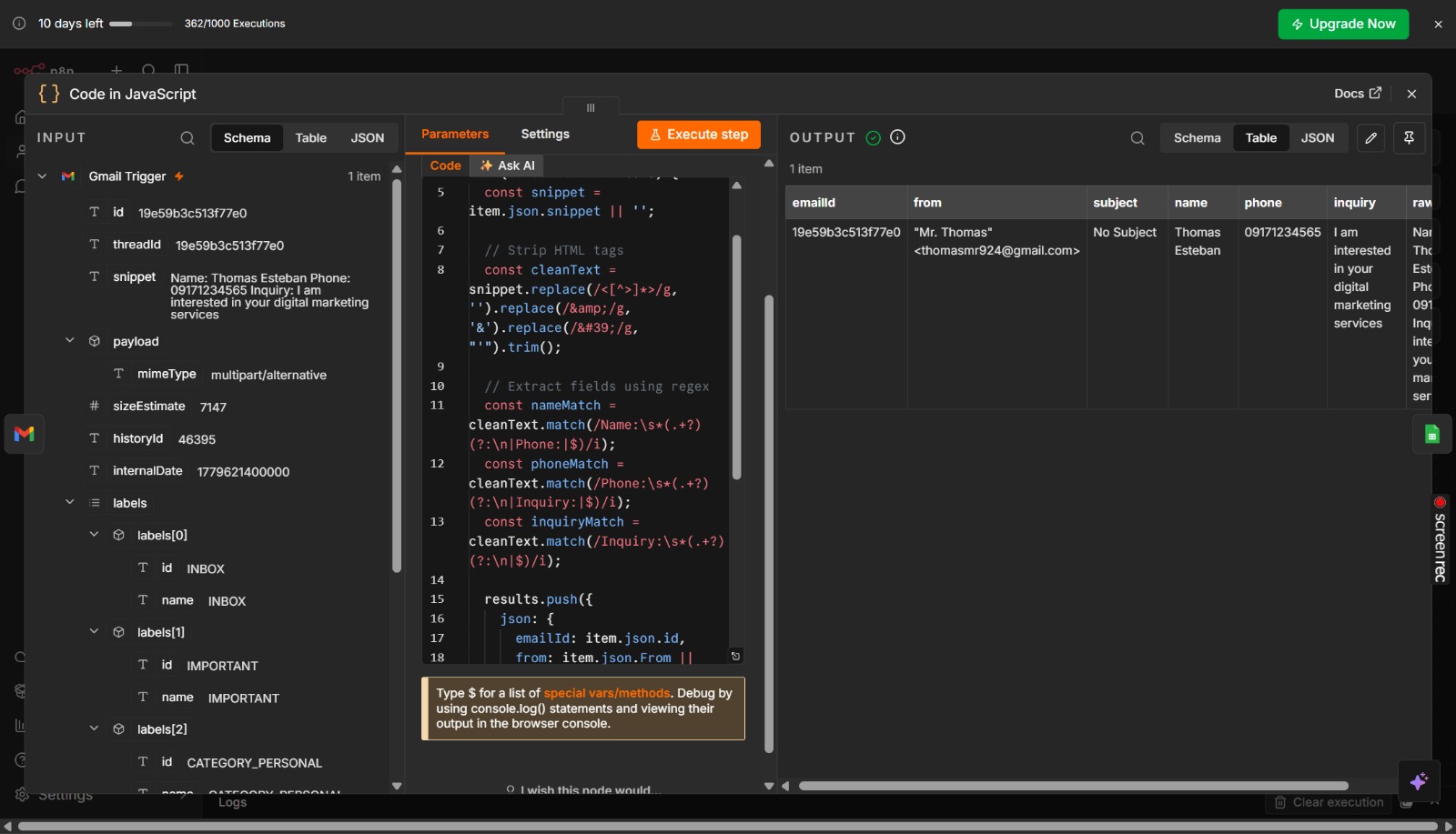1456x834 pixels.
Task: Switch output view to JSON
Action: tap(1318, 138)
